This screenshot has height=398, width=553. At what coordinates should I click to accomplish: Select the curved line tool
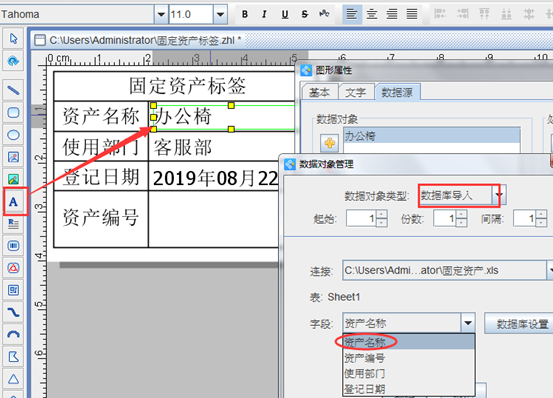[13, 312]
